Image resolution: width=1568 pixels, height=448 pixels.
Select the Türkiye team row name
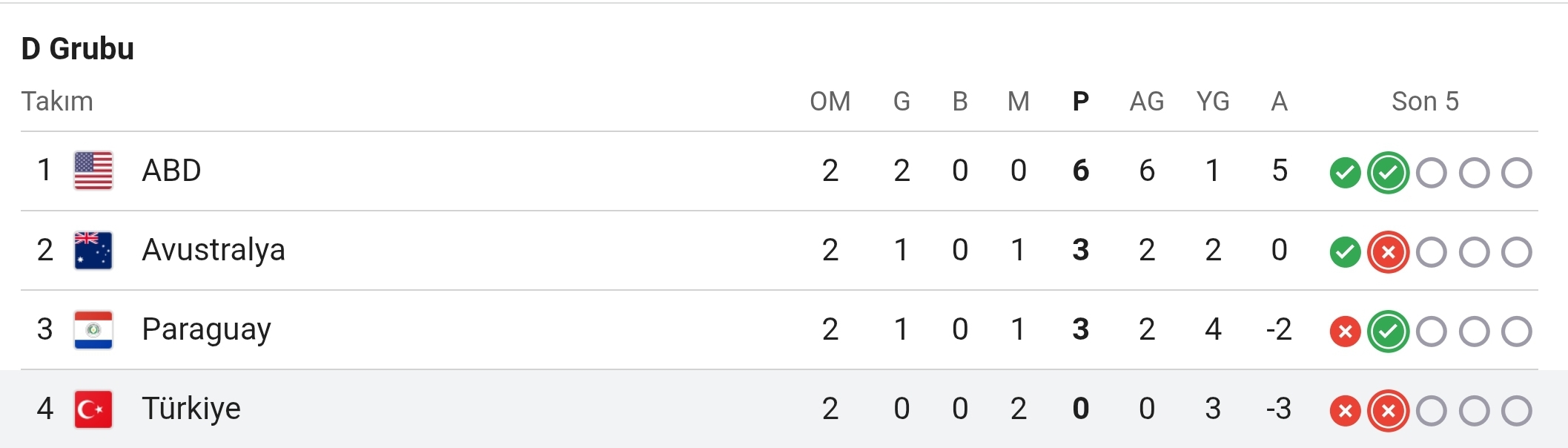click(x=191, y=409)
